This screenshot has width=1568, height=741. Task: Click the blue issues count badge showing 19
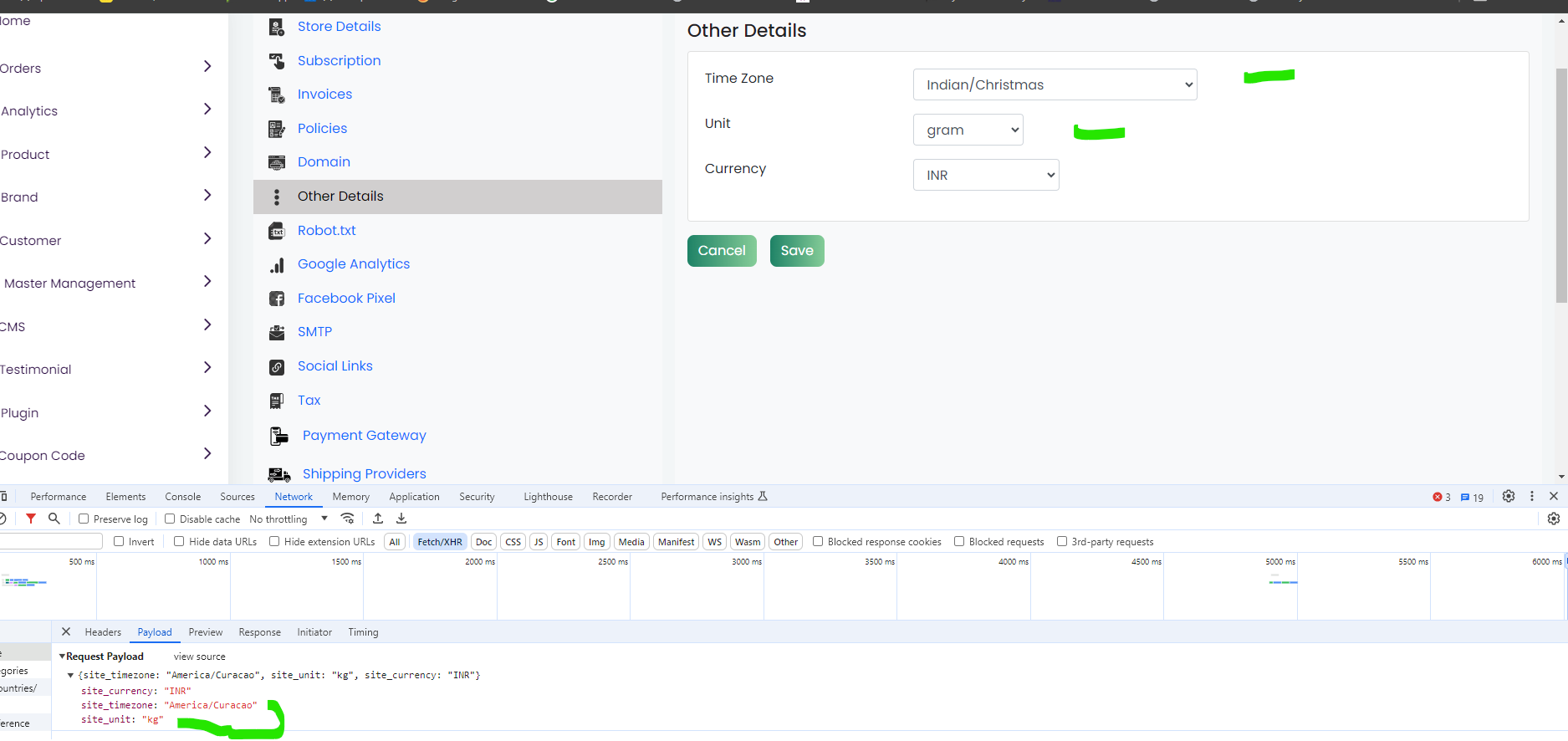pos(1472,497)
